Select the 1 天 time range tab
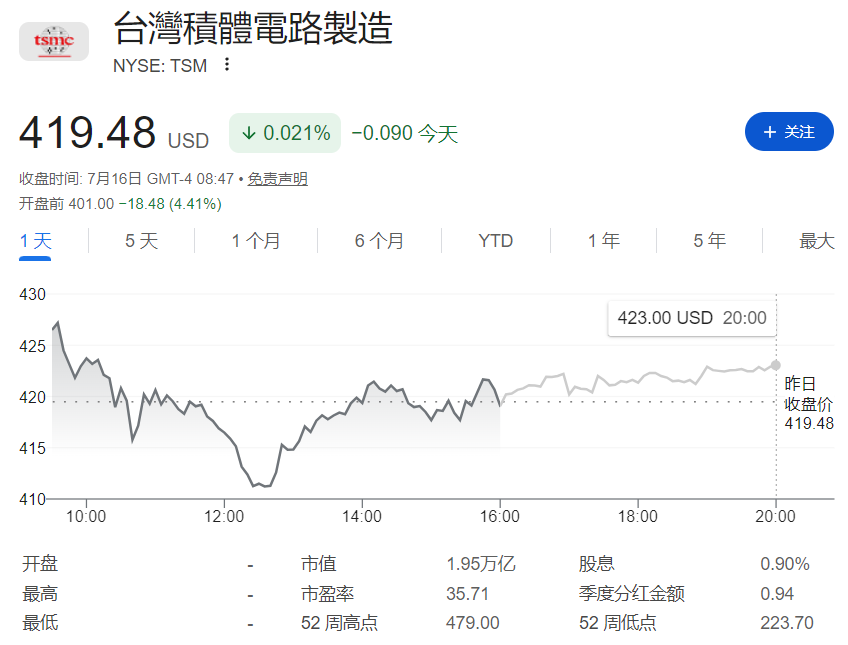This screenshot has height=645, width=848. pos(35,241)
